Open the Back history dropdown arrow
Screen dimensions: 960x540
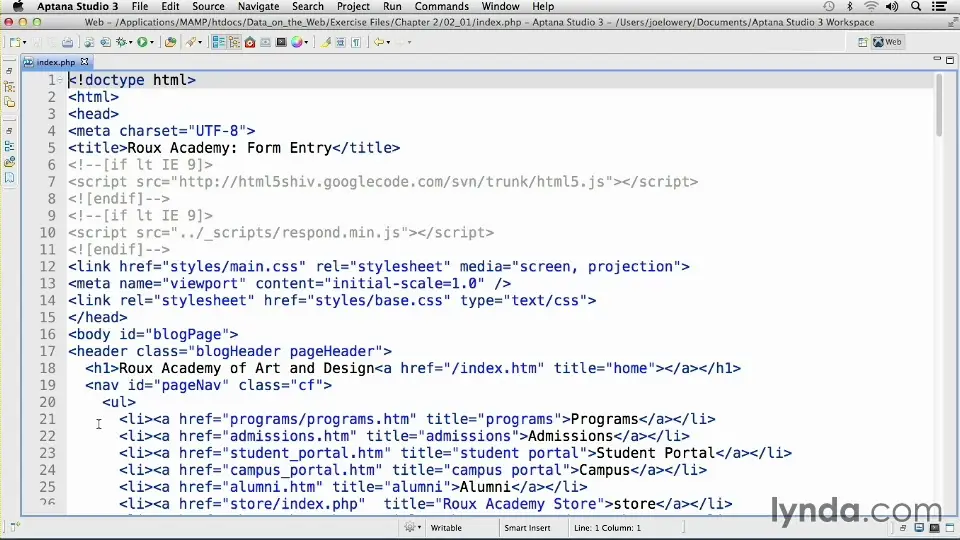pos(388,43)
